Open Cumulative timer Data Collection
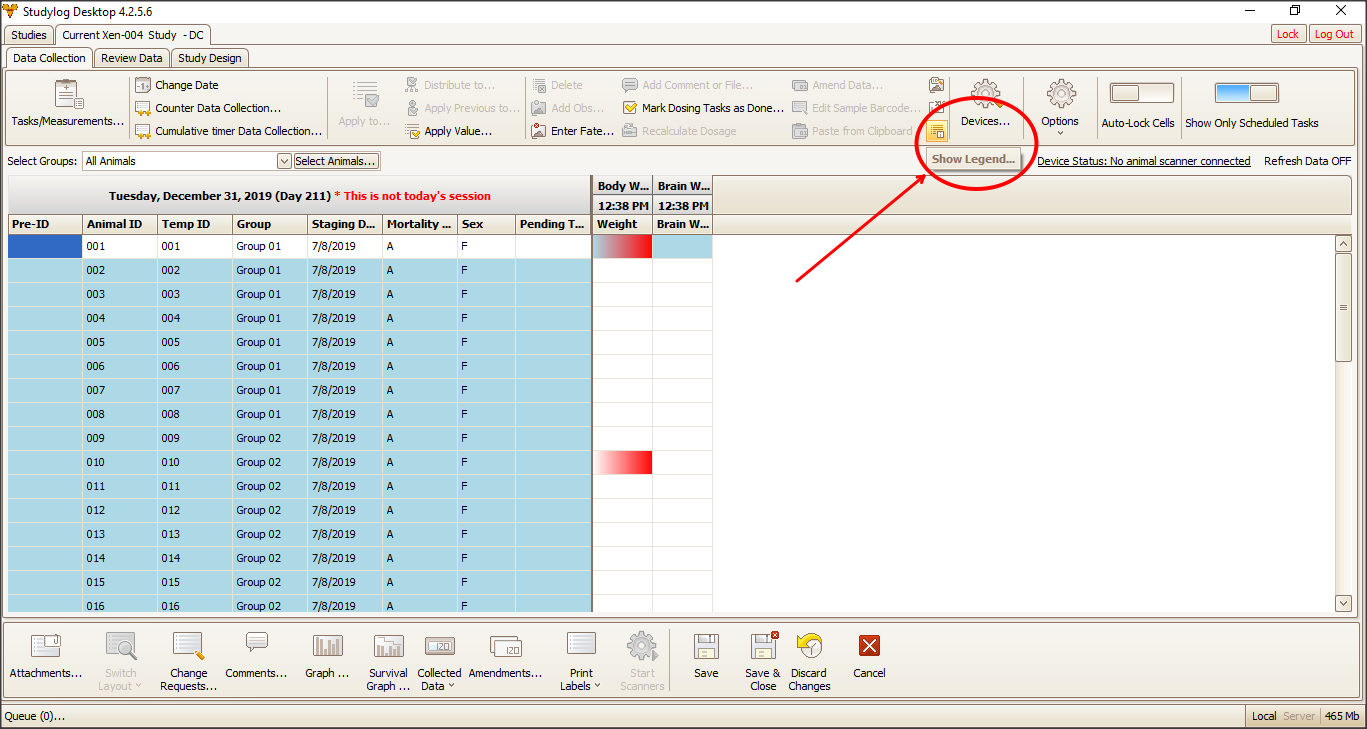The height and width of the screenshot is (729, 1367). [229, 131]
